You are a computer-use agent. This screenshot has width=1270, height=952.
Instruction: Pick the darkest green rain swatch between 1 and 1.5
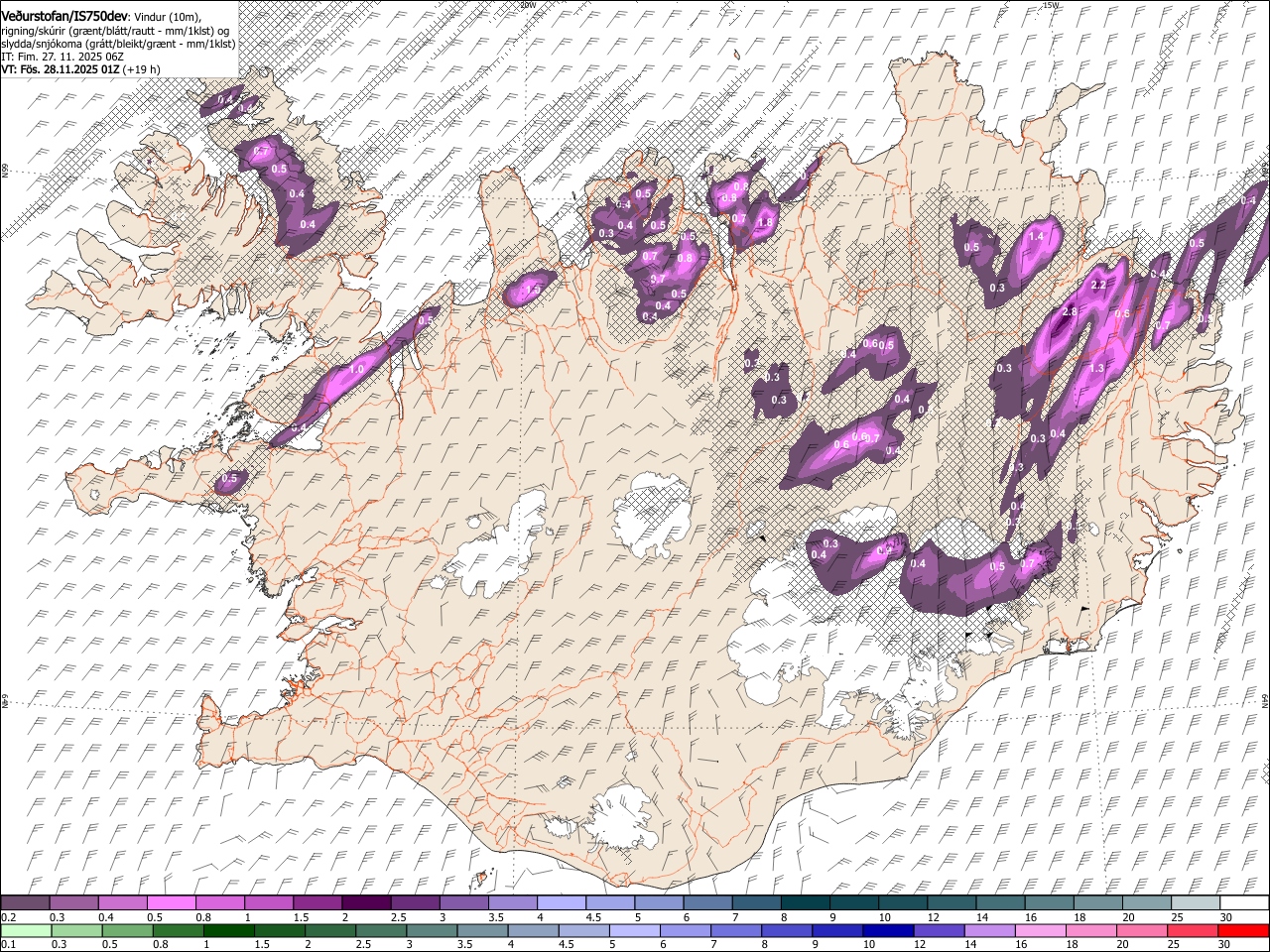click(x=227, y=930)
